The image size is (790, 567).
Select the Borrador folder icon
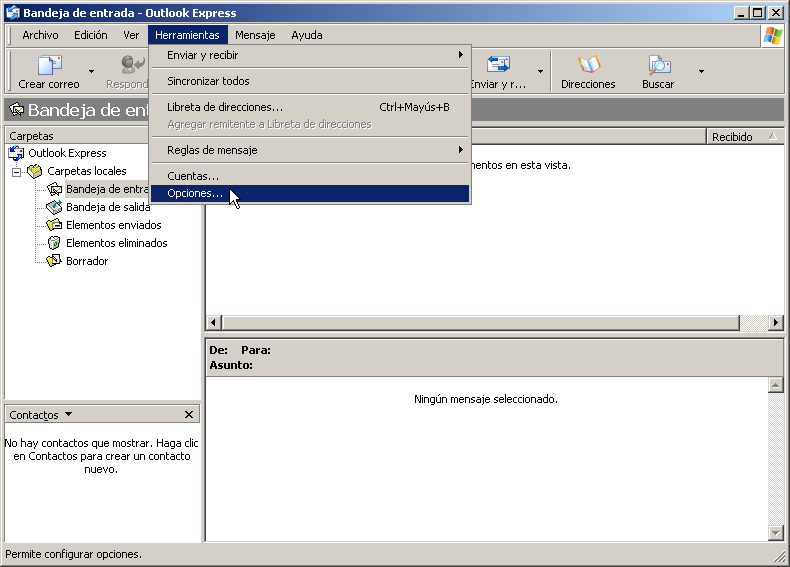pos(54,261)
